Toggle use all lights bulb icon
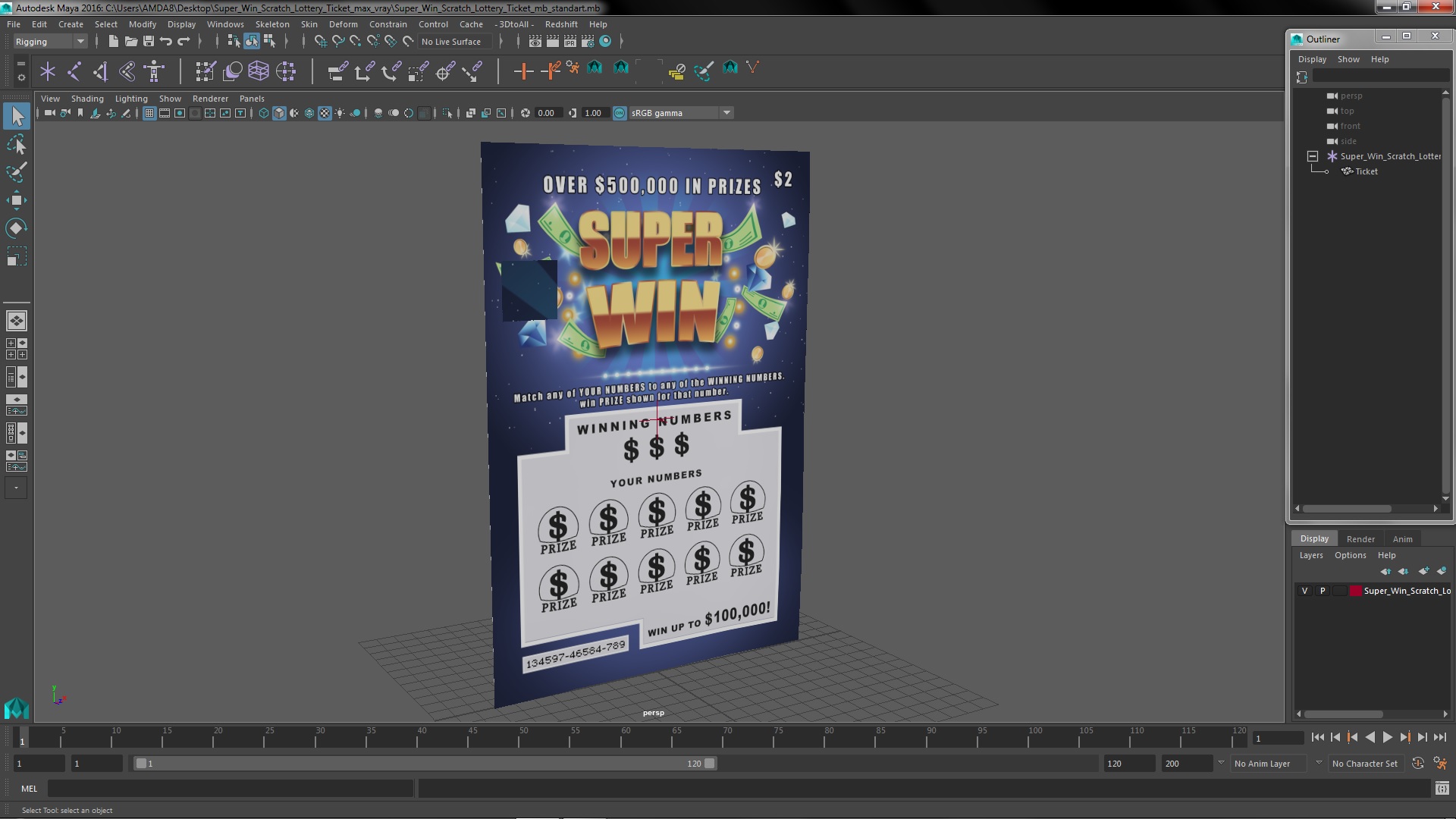The width and height of the screenshot is (1456, 819). pyautogui.click(x=340, y=113)
